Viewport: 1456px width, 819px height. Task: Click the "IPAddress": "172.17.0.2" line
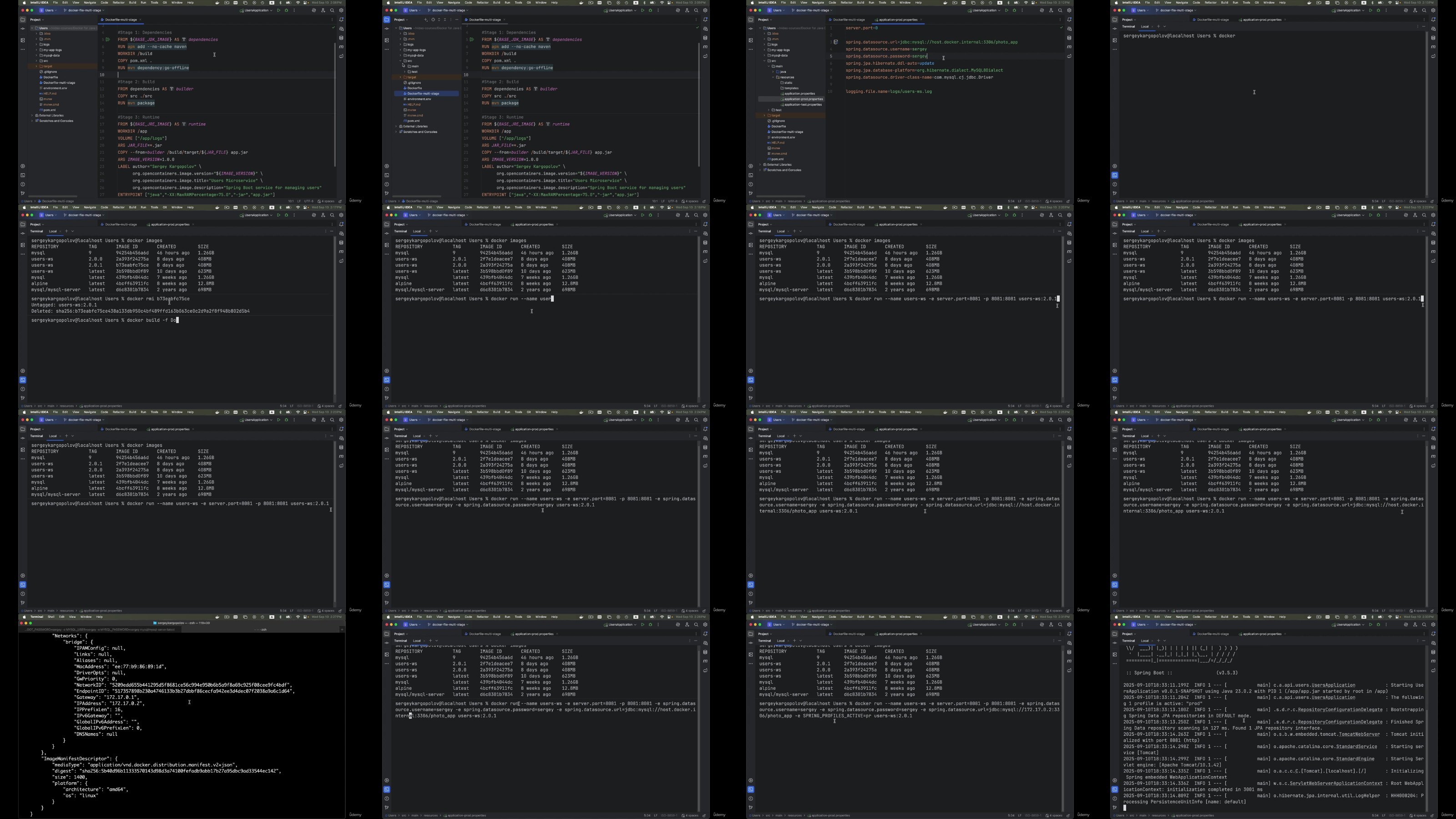click(x=109, y=703)
